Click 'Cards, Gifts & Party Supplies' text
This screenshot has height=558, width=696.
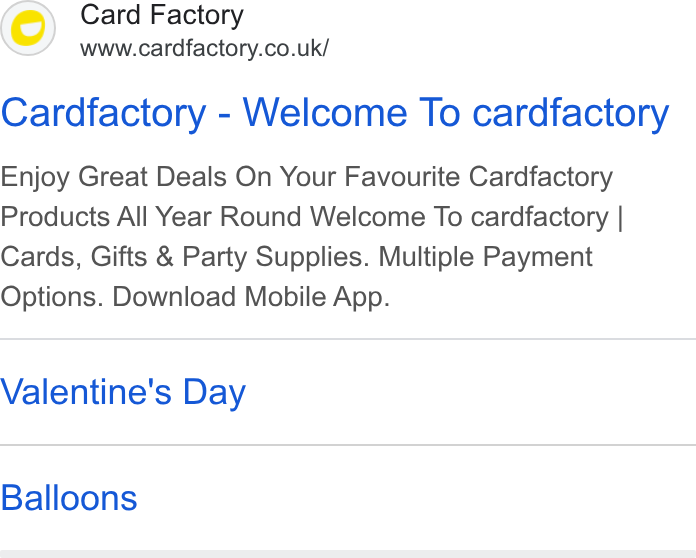(x=185, y=257)
